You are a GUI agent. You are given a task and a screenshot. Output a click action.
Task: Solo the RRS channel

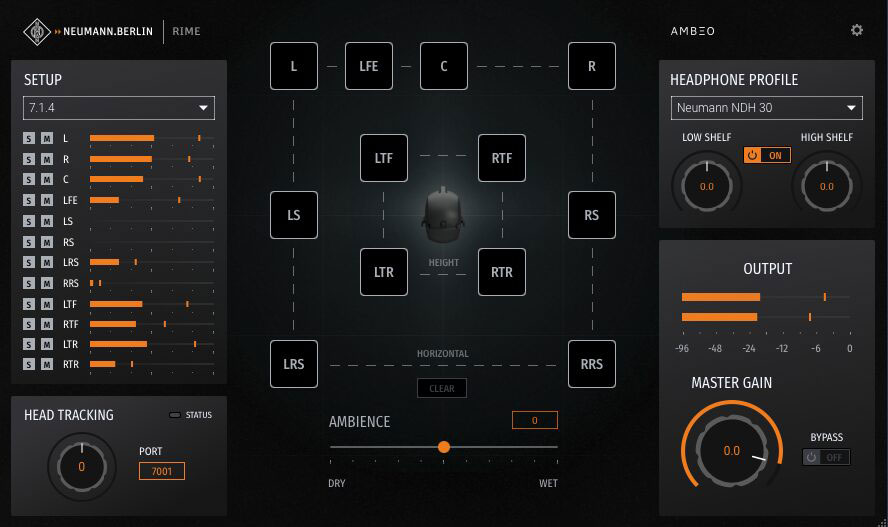pos(29,283)
